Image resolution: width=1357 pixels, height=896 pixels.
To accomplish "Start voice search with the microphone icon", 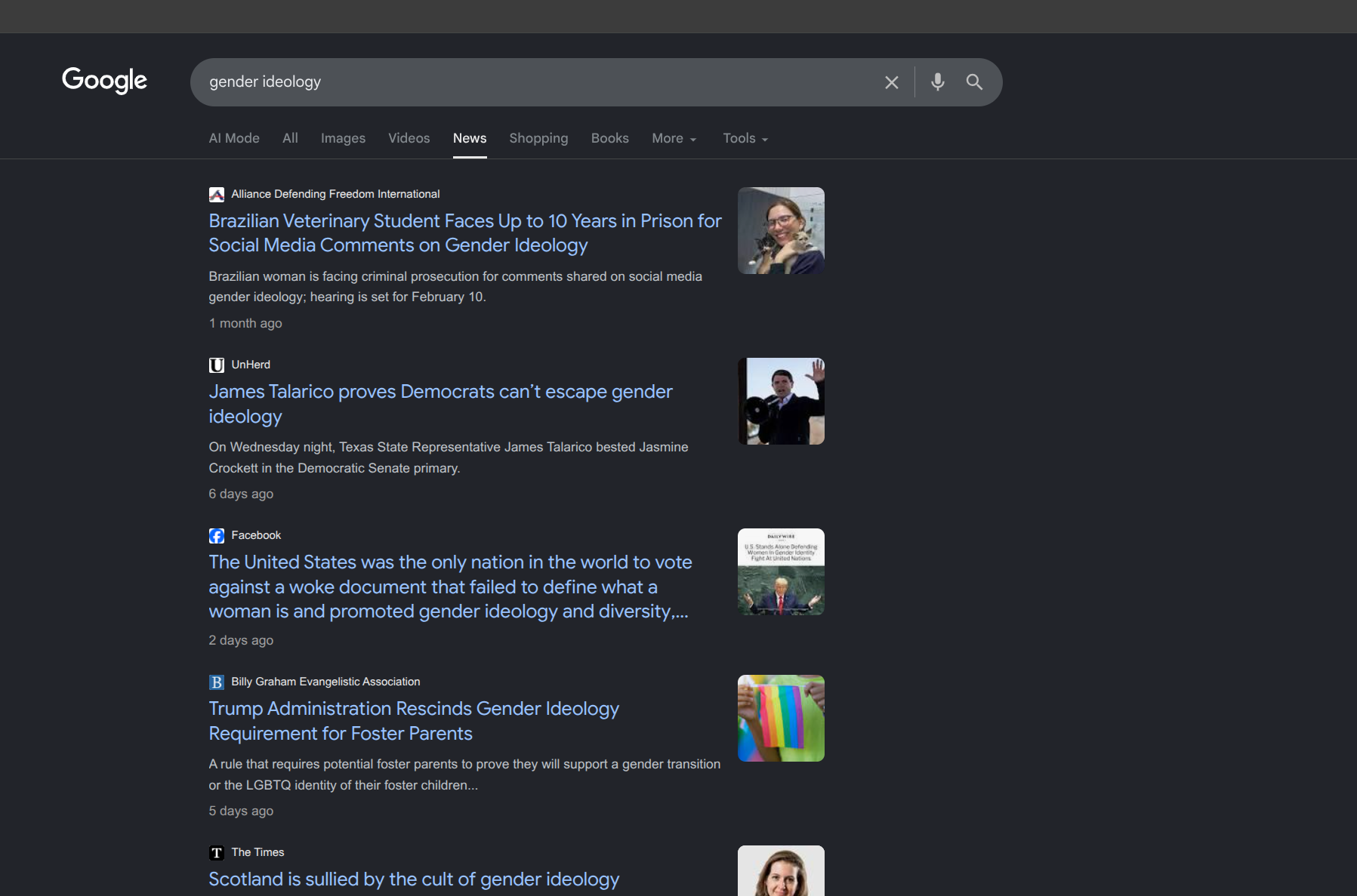I will point(937,82).
